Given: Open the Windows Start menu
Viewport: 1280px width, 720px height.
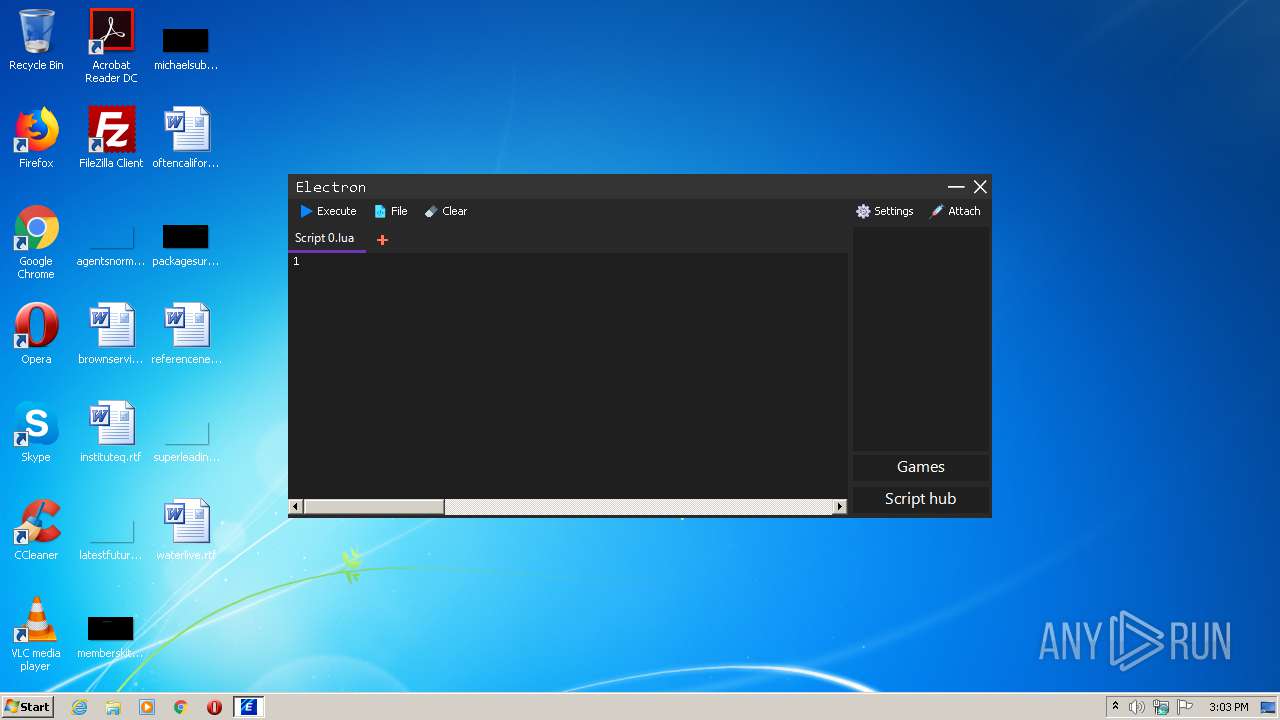Looking at the screenshot, I should 27,707.
